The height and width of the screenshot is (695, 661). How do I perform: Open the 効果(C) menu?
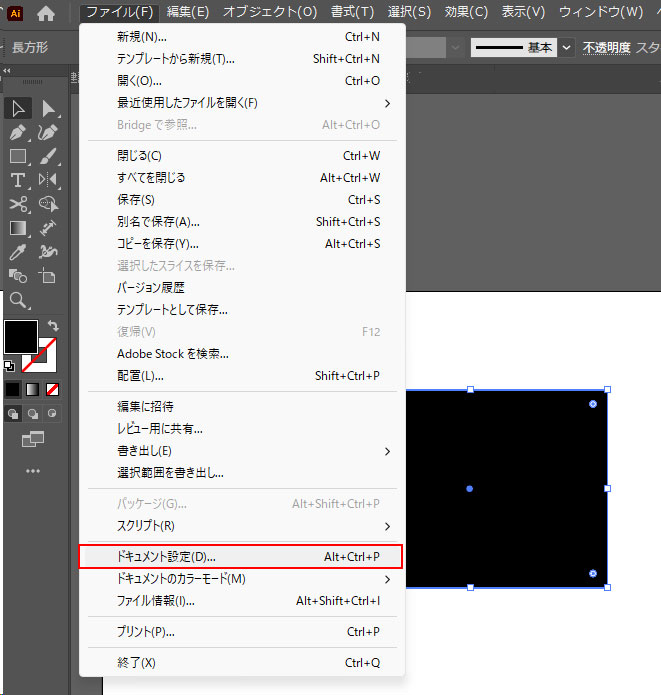point(466,12)
